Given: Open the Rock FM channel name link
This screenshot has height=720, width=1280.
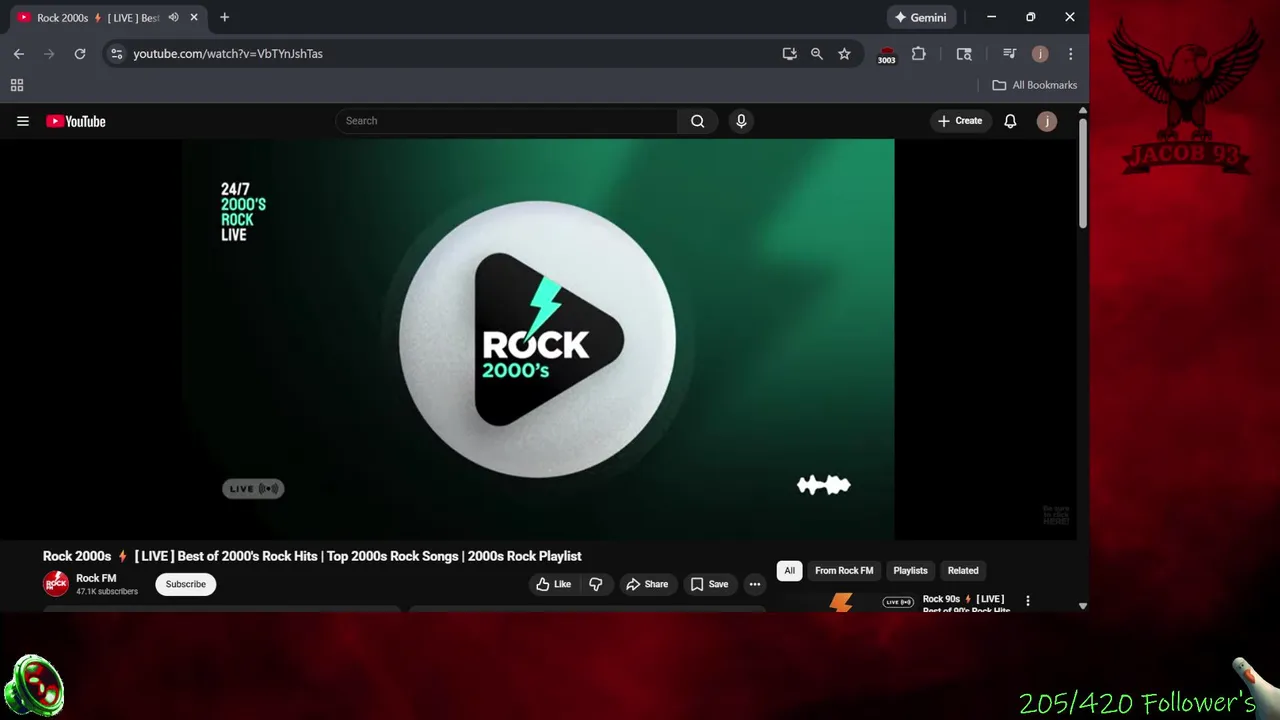Looking at the screenshot, I should (96, 578).
